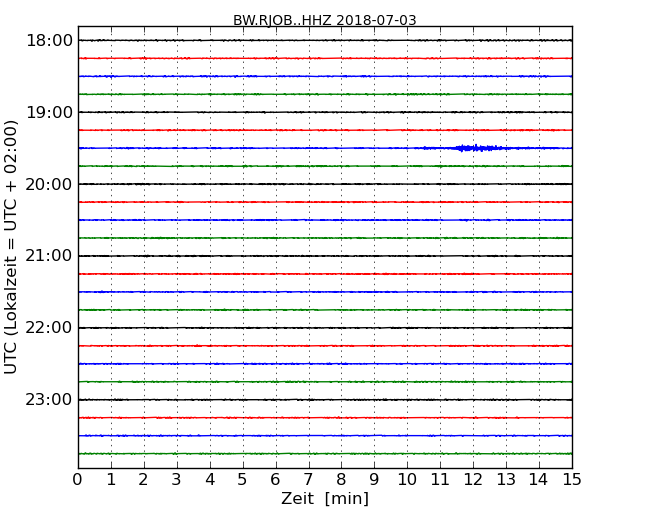Screen dimensions: 650x520
Task: Click x-axis tick label 11
Action: [440, 479]
